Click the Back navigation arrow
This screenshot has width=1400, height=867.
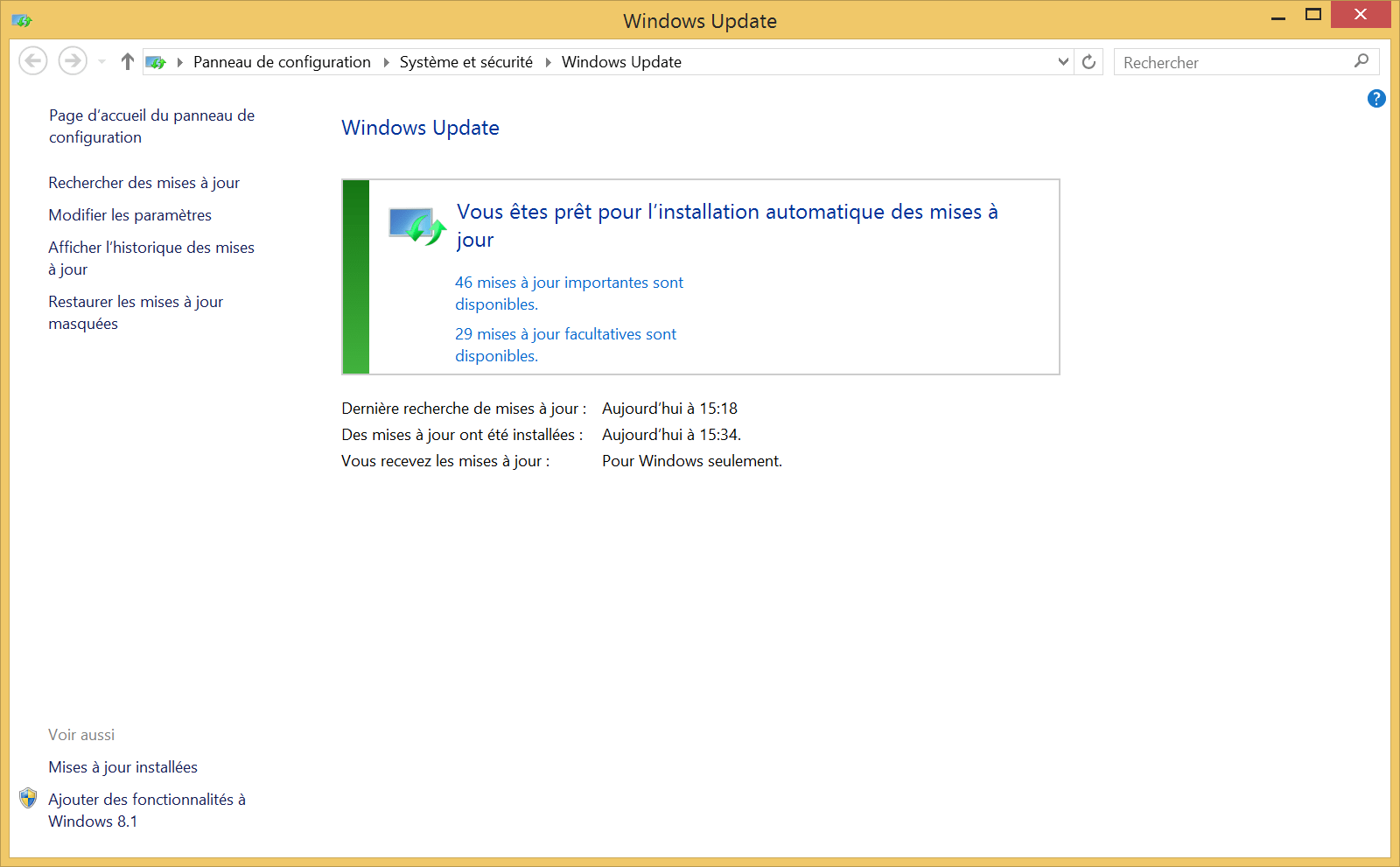[x=33, y=61]
